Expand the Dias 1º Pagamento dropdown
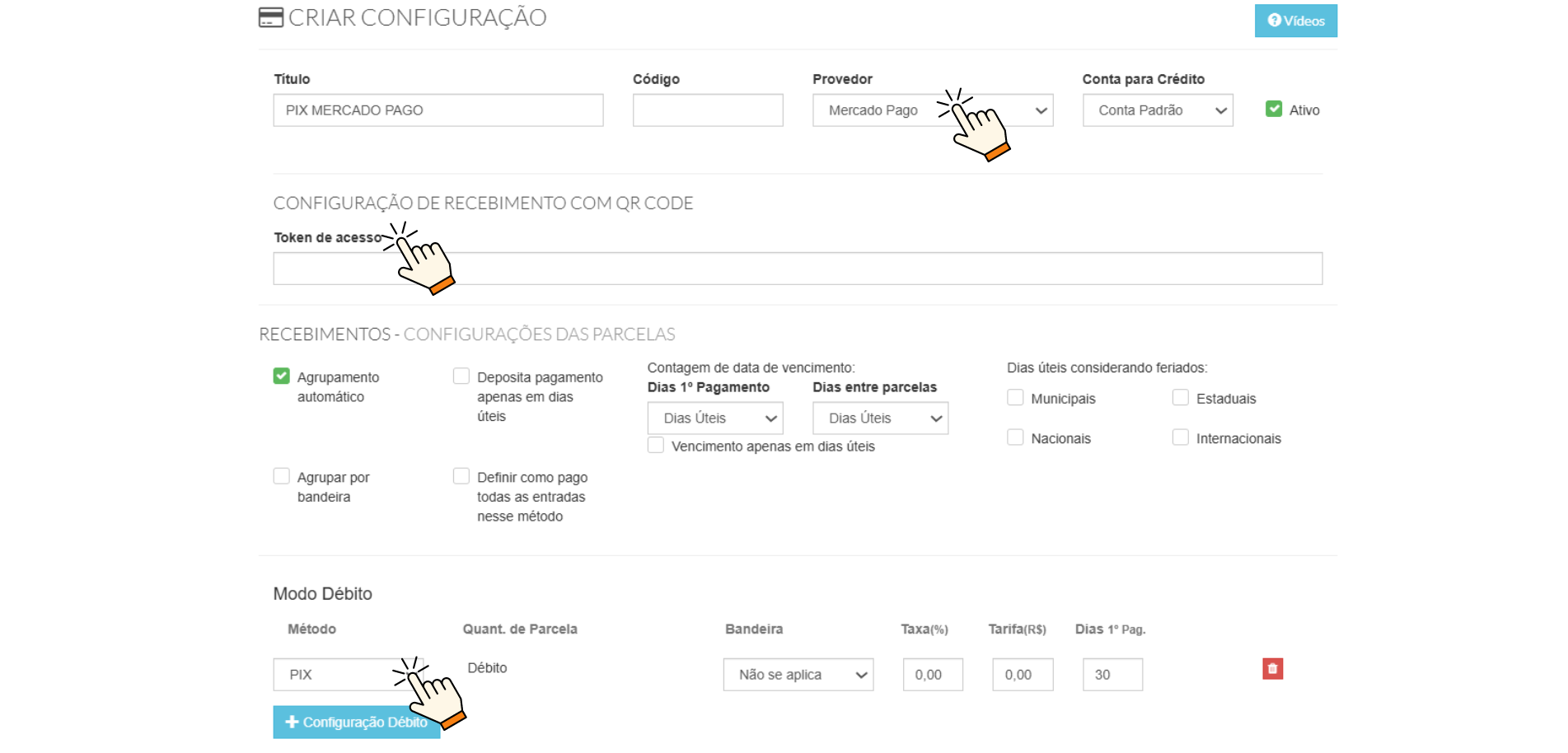 (x=715, y=419)
